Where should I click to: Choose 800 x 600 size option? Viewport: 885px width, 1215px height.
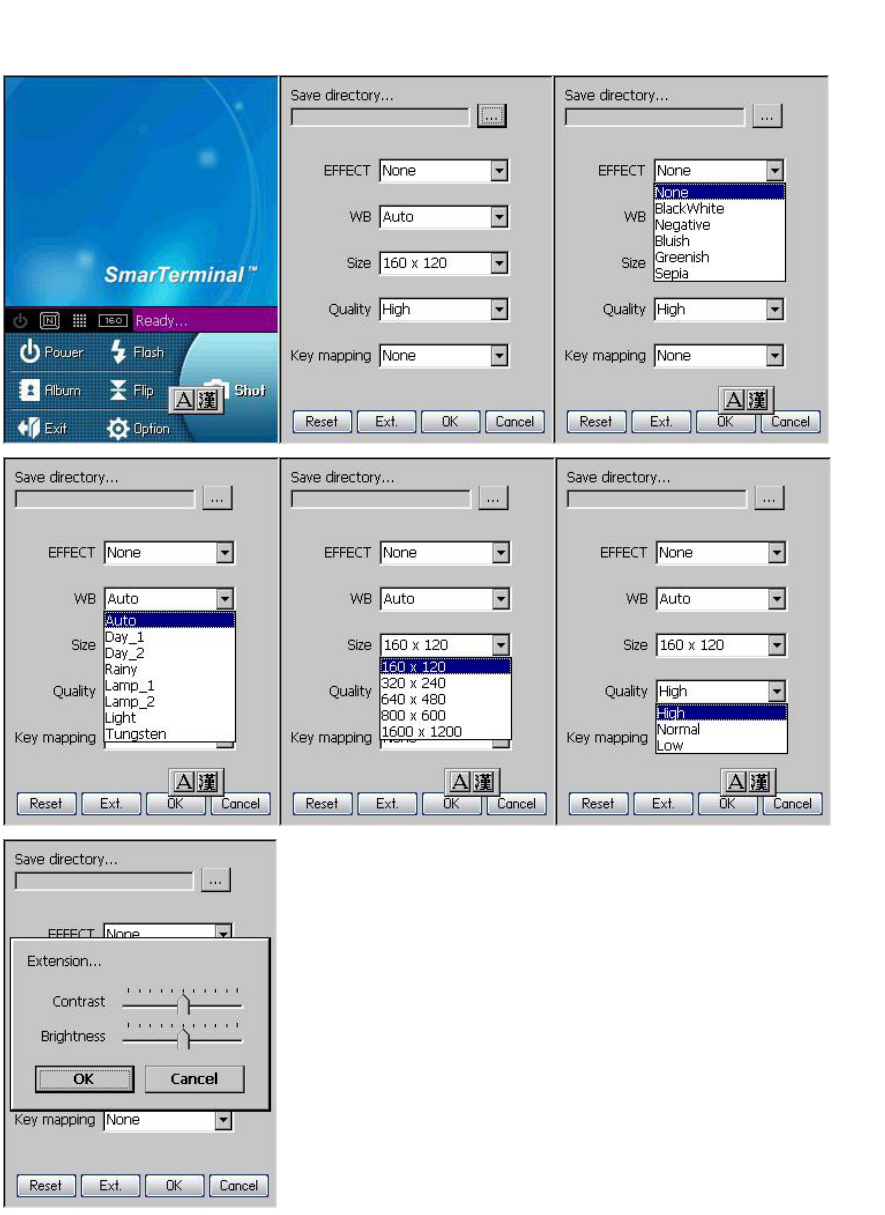coord(445,715)
